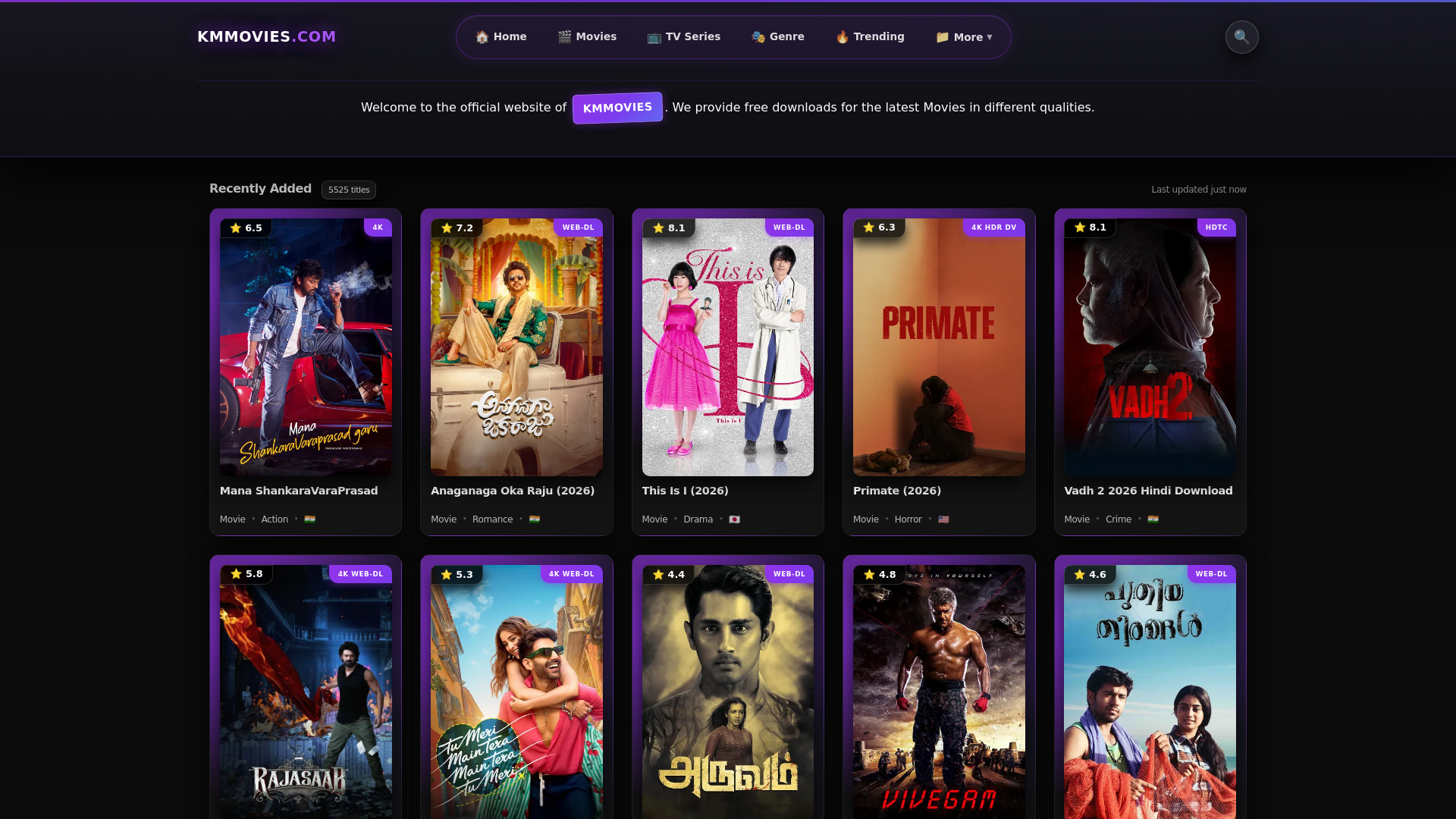Click India flag under Mana ShankaraVaraPrasad
The width and height of the screenshot is (1456, 819).
[x=309, y=519]
